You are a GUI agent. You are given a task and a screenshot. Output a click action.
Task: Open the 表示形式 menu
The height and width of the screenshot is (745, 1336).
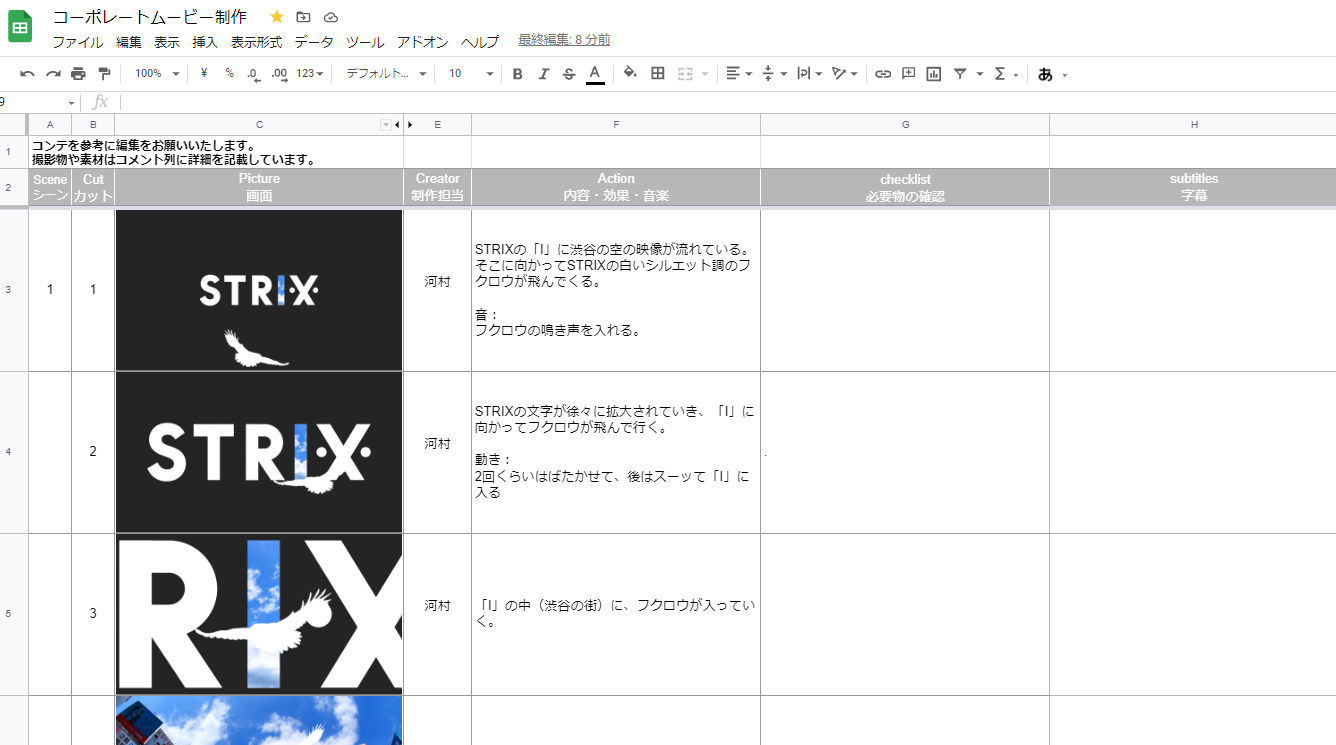[256, 42]
